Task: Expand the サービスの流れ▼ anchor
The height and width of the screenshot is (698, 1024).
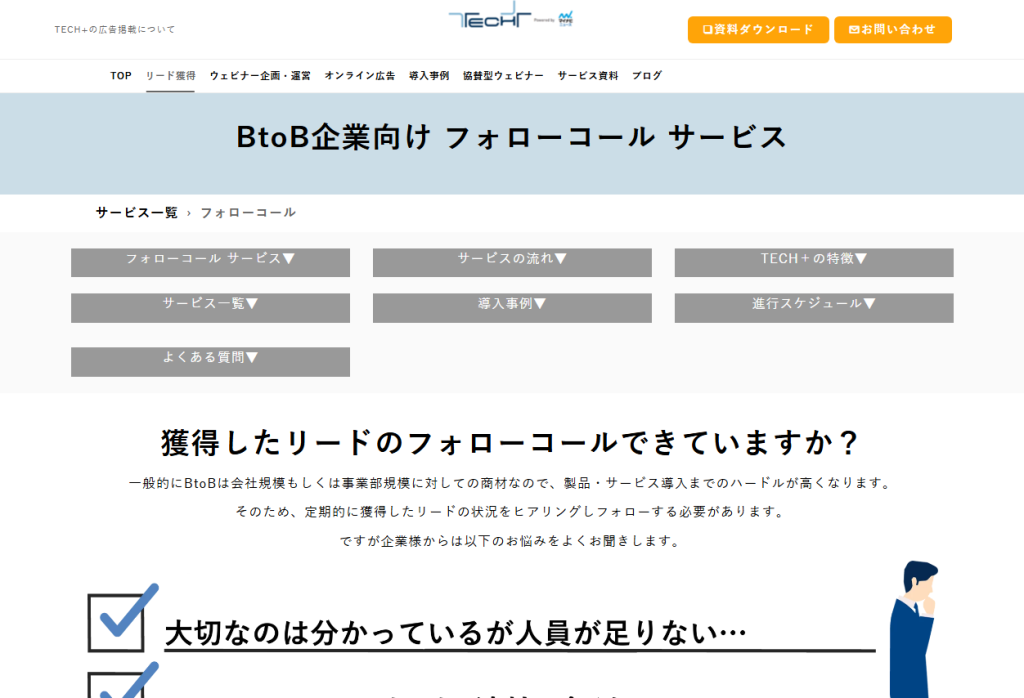Action: click(512, 262)
